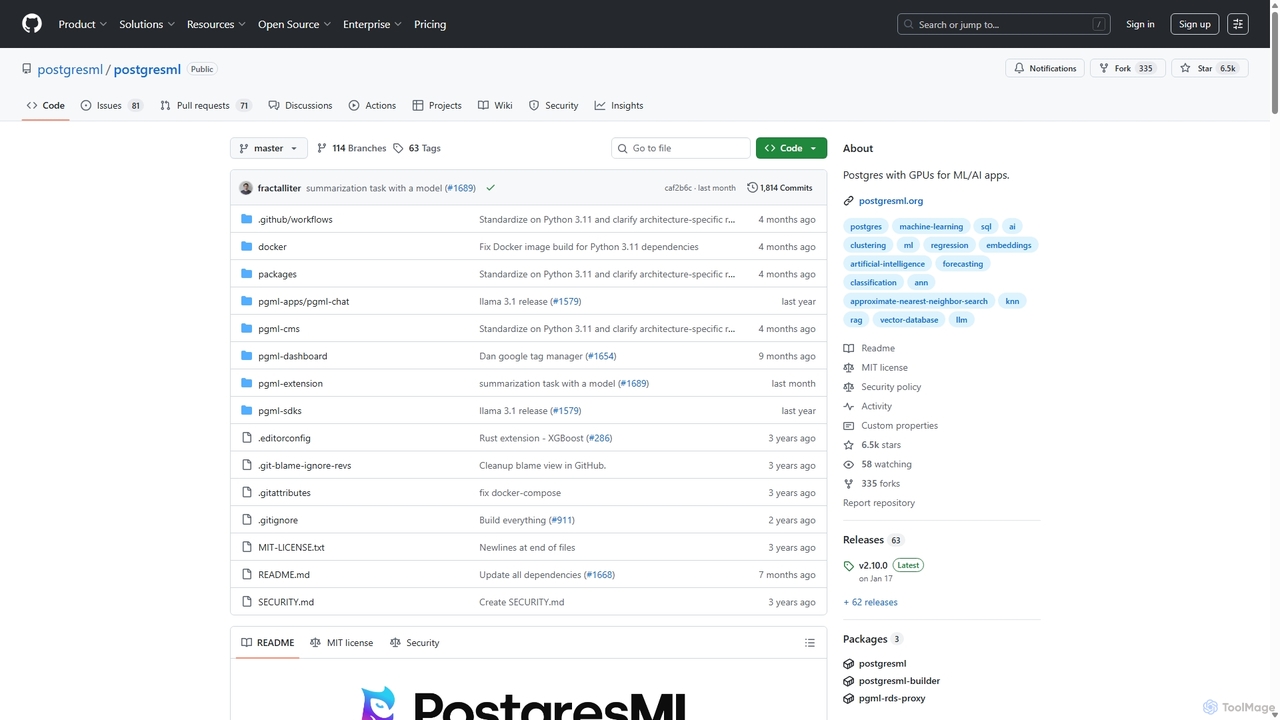Viewport: 1280px width, 720px height.
Task: Click the Notifications bell button
Action: pos(1045,68)
